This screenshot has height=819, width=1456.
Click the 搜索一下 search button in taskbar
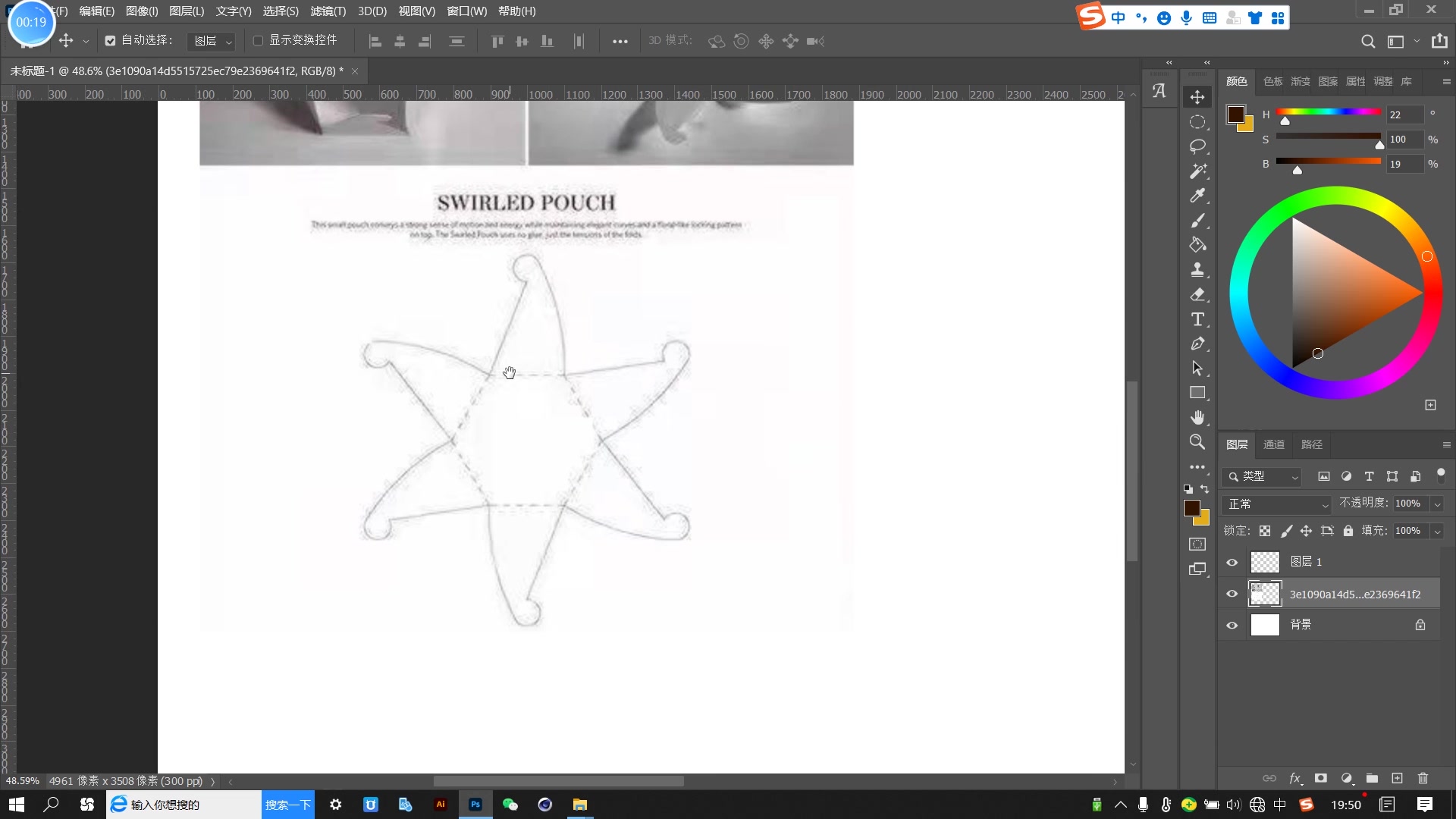point(288,805)
